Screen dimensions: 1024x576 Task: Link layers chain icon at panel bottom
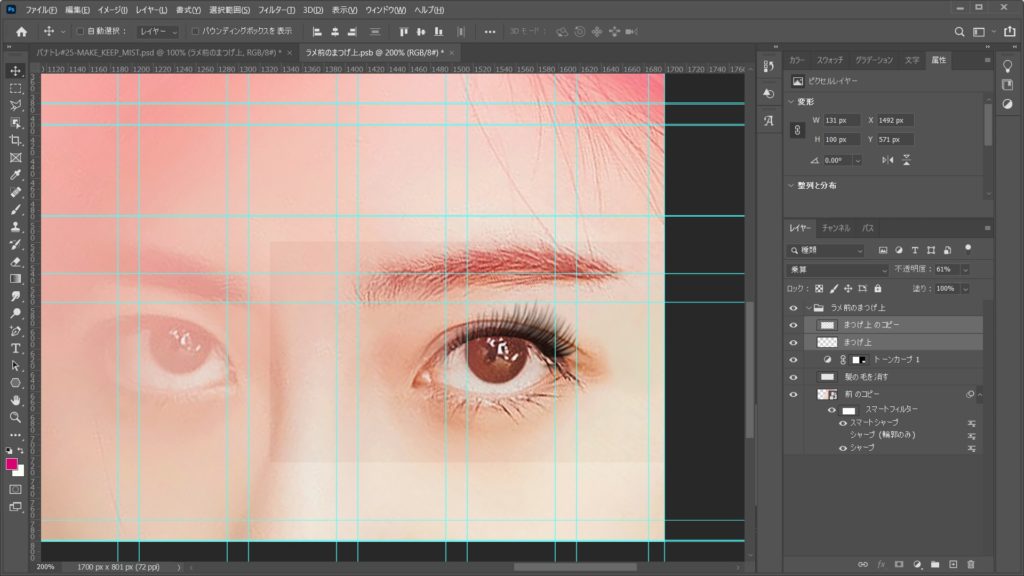click(x=863, y=564)
